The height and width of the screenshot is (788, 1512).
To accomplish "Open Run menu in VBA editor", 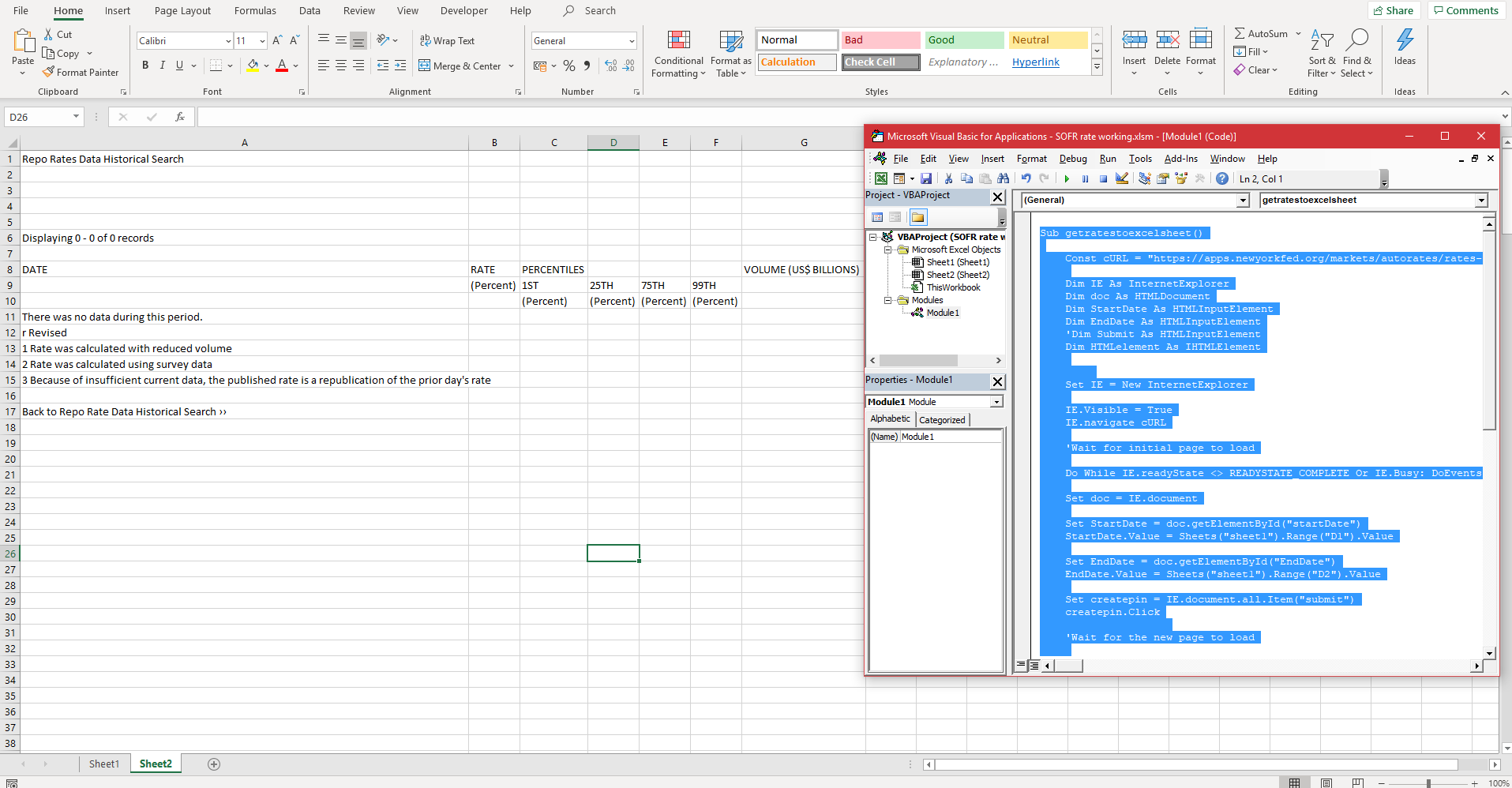I will point(1108,159).
